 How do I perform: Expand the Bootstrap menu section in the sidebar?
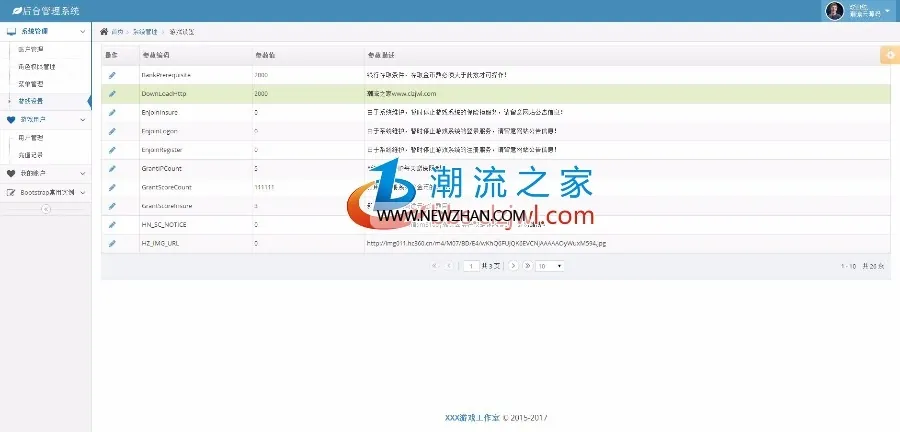click(x=45, y=192)
